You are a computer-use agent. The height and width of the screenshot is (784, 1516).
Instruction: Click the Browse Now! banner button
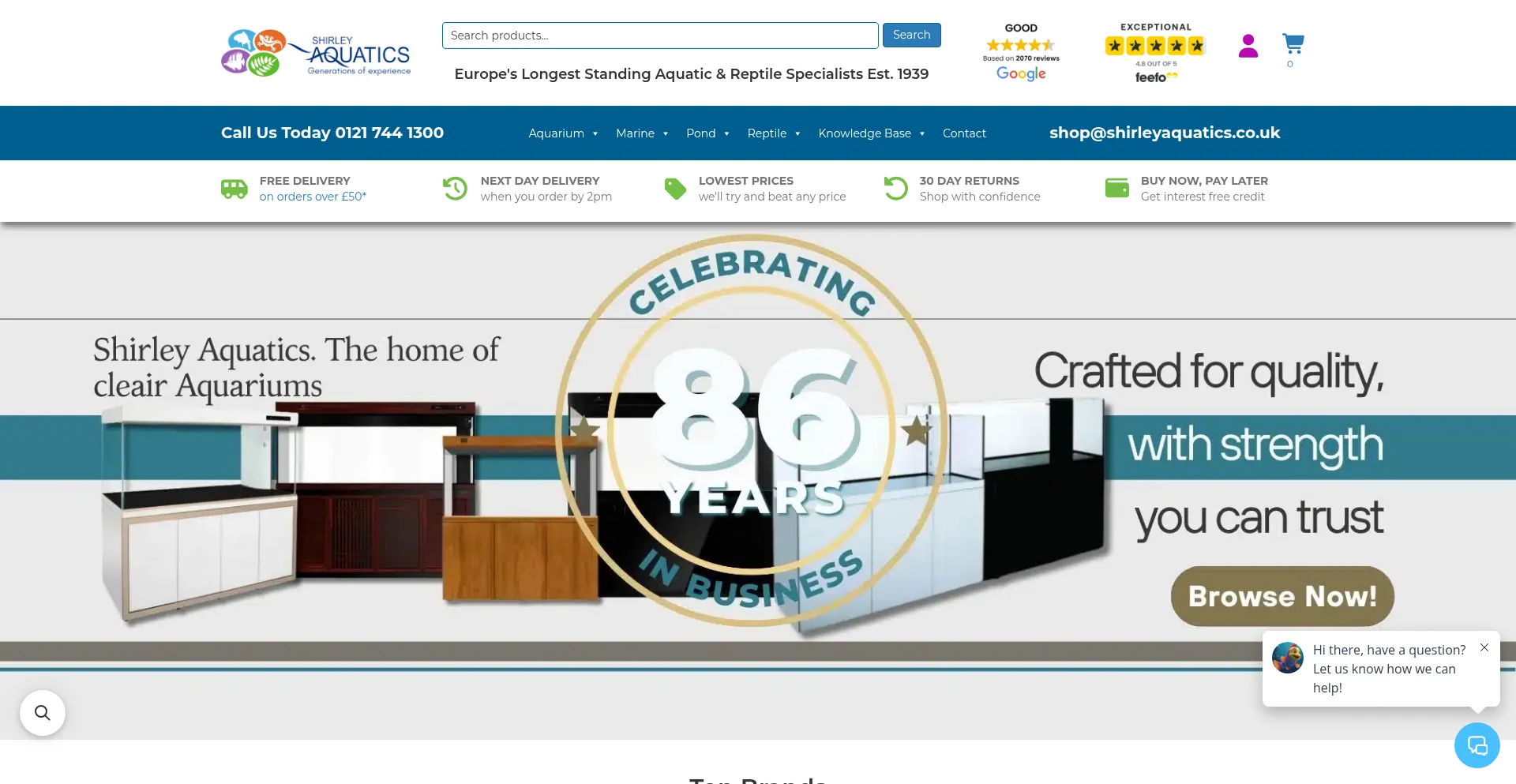(1282, 596)
